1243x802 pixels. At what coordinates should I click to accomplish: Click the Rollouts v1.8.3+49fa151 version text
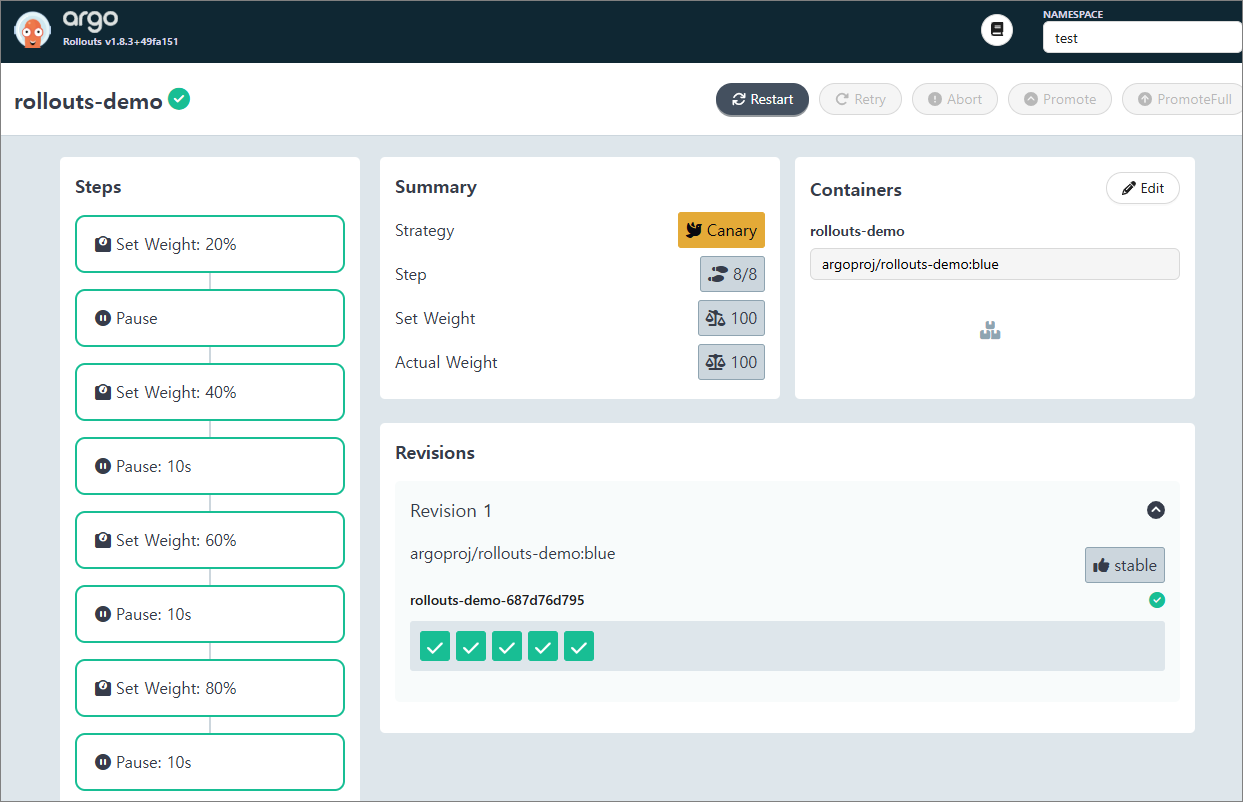tap(120, 42)
